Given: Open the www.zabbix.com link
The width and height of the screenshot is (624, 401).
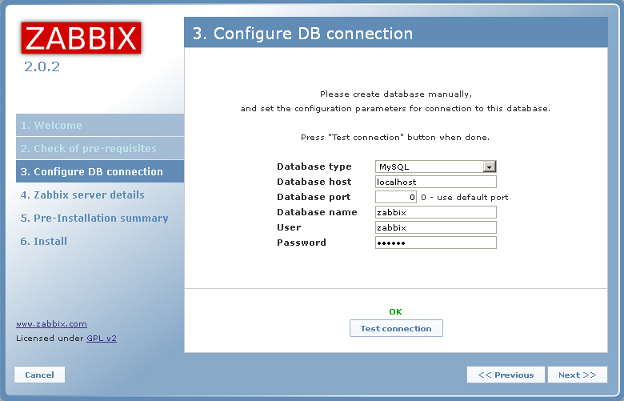Looking at the screenshot, I should click(x=52, y=324).
